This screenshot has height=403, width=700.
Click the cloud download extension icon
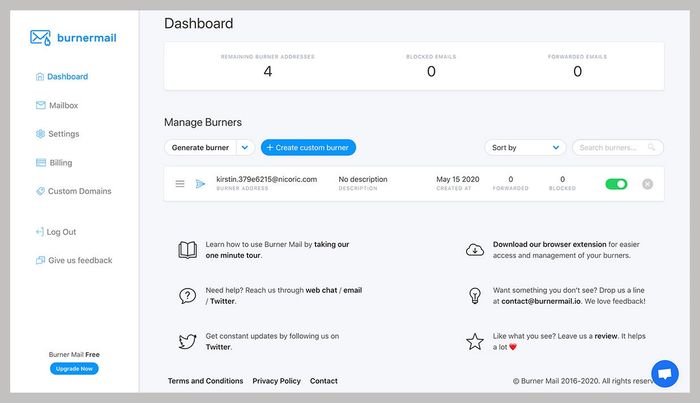click(476, 250)
